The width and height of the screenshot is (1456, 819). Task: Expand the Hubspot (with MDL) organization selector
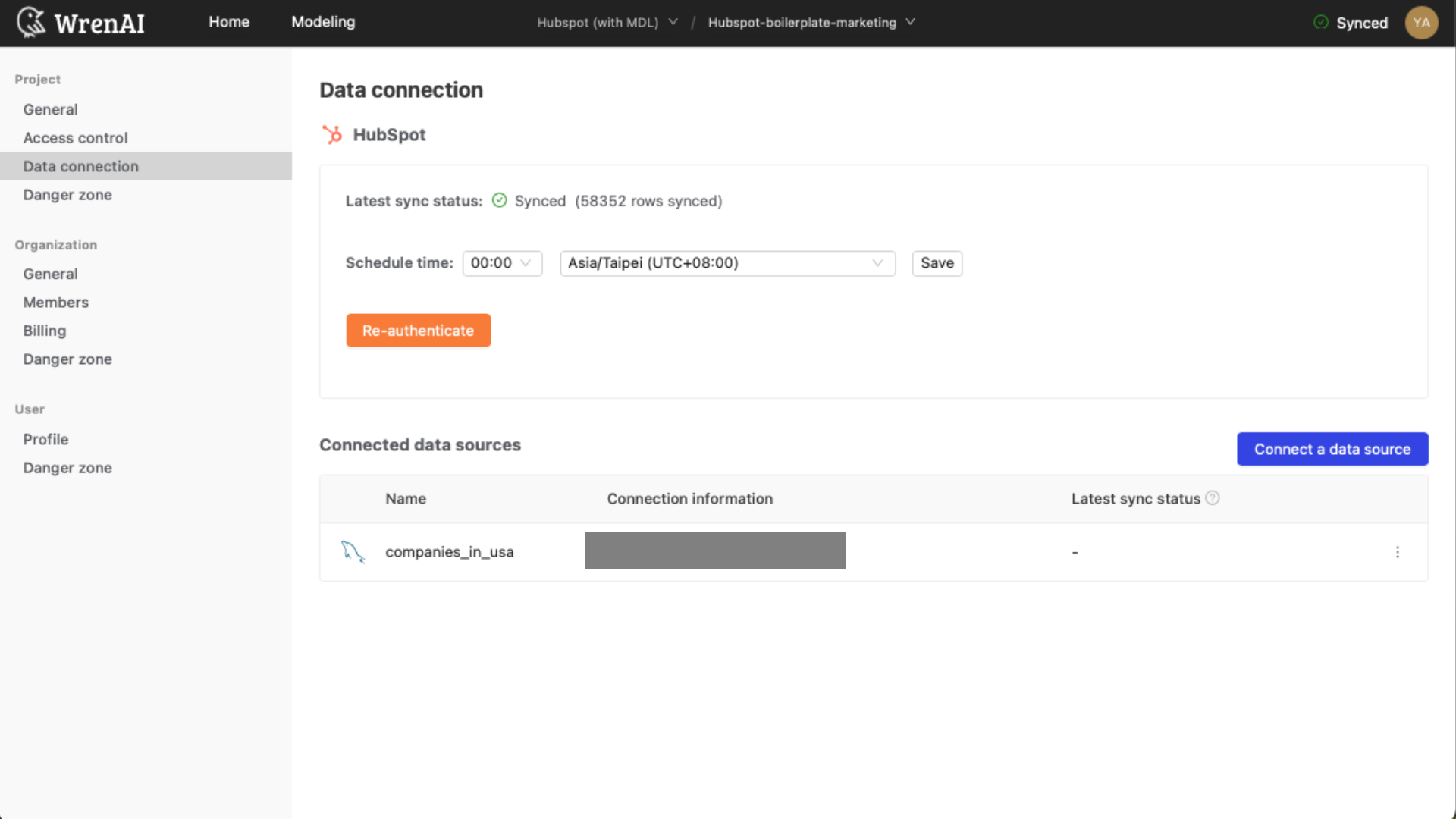pos(607,23)
